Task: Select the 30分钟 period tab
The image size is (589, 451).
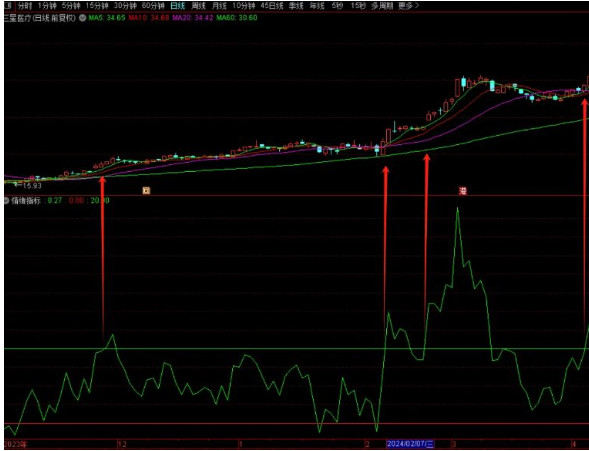Action: click(x=125, y=6)
